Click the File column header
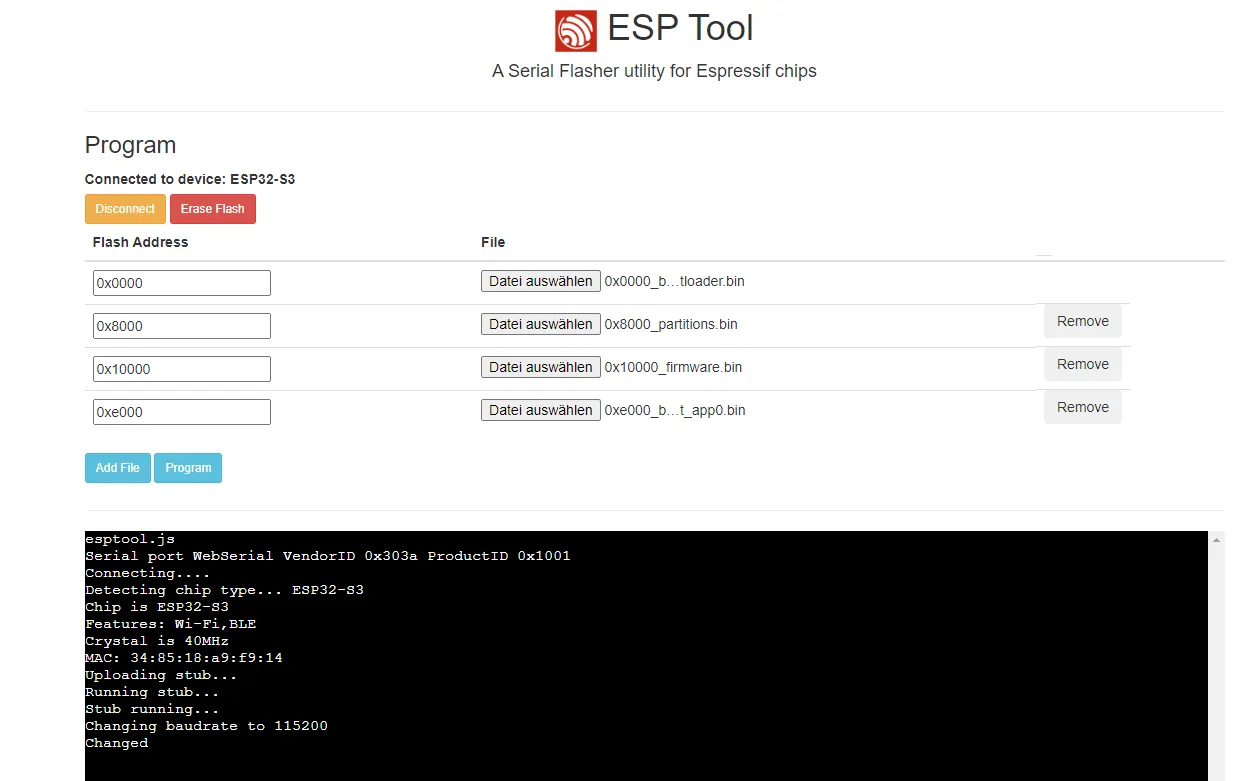Viewport: 1242px width, 781px height. (493, 242)
